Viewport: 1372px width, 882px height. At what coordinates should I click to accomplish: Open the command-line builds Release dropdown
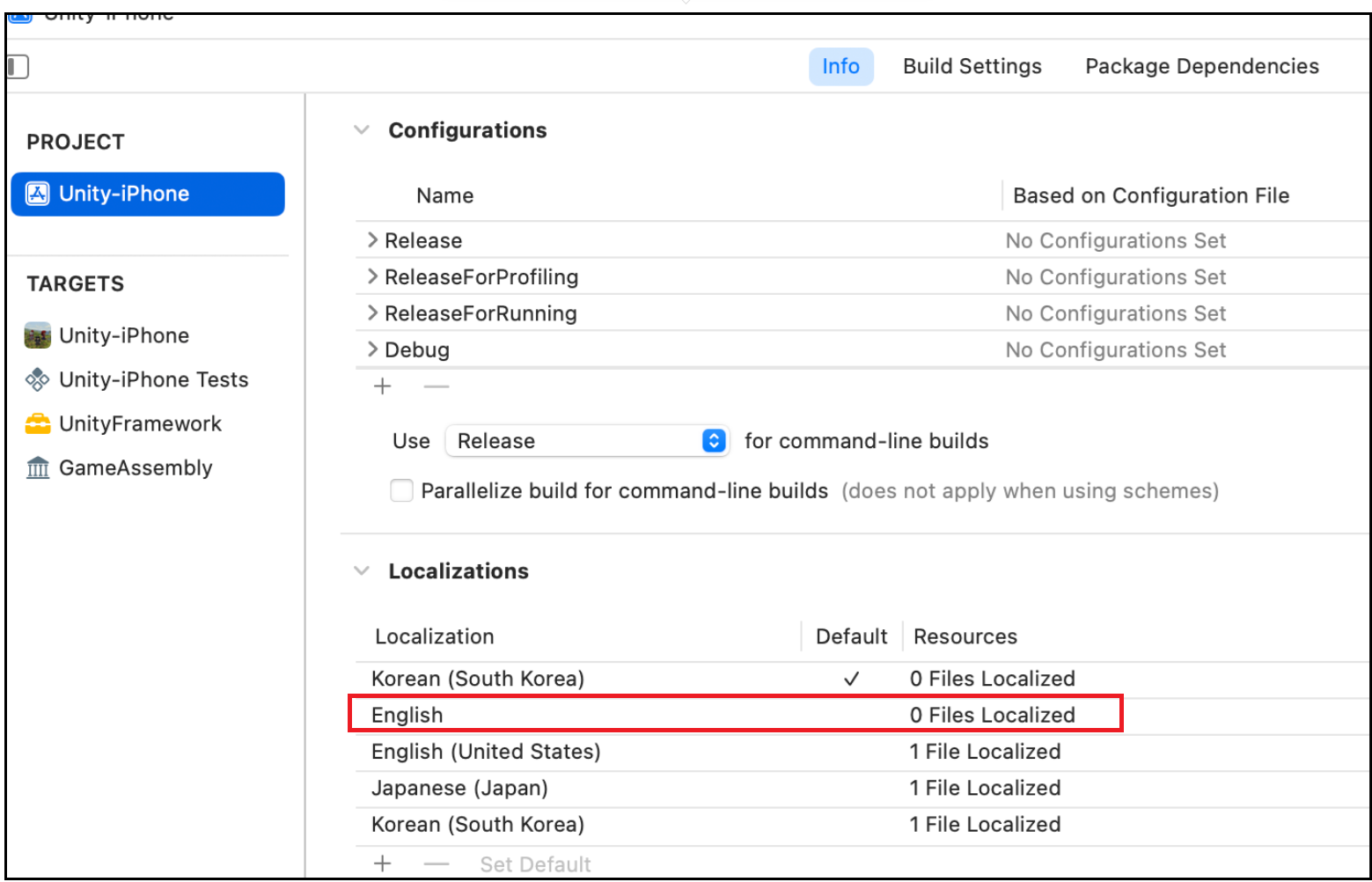(587, 440)
